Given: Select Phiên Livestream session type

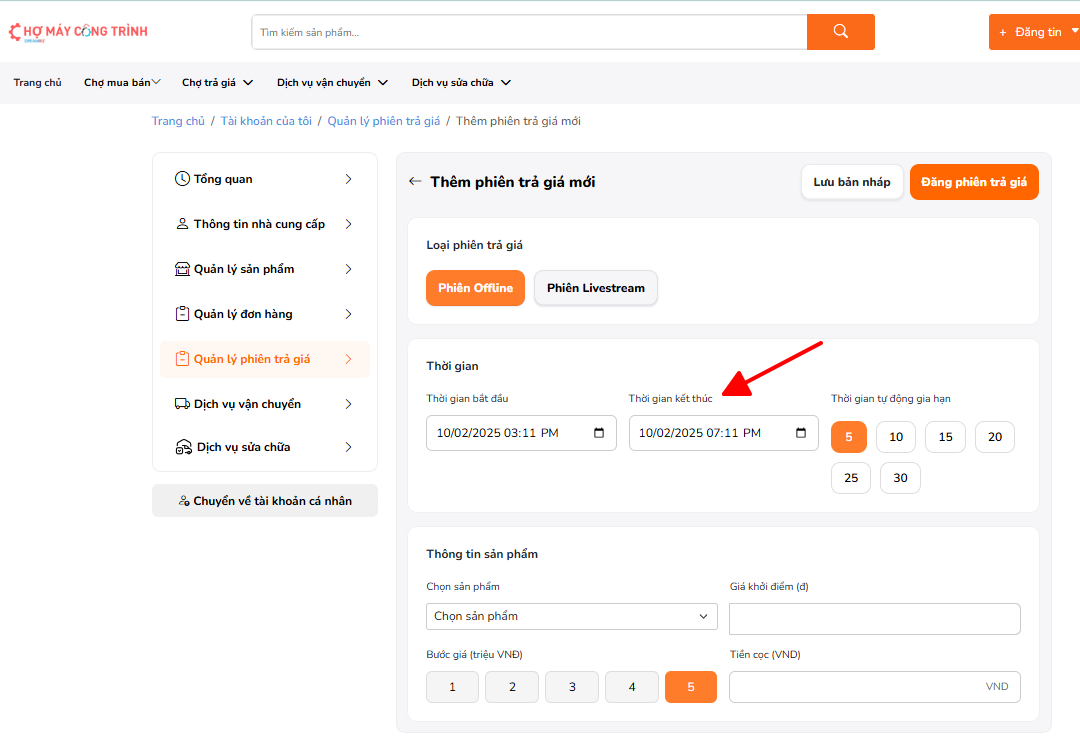Looking at the screenshot, I should 596,288.
